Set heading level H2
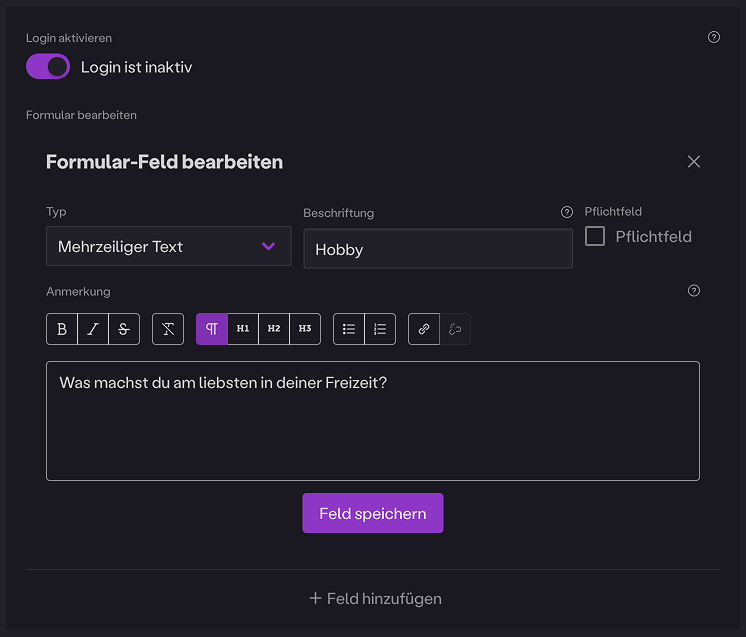This screenshot has height=637, width=746. [x=274, y=329]
